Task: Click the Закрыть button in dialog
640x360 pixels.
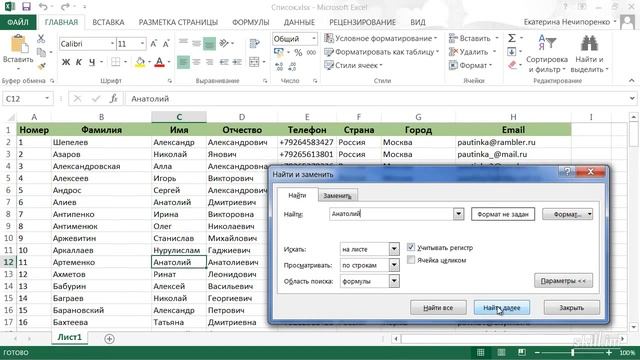Action: coord(571,308)
